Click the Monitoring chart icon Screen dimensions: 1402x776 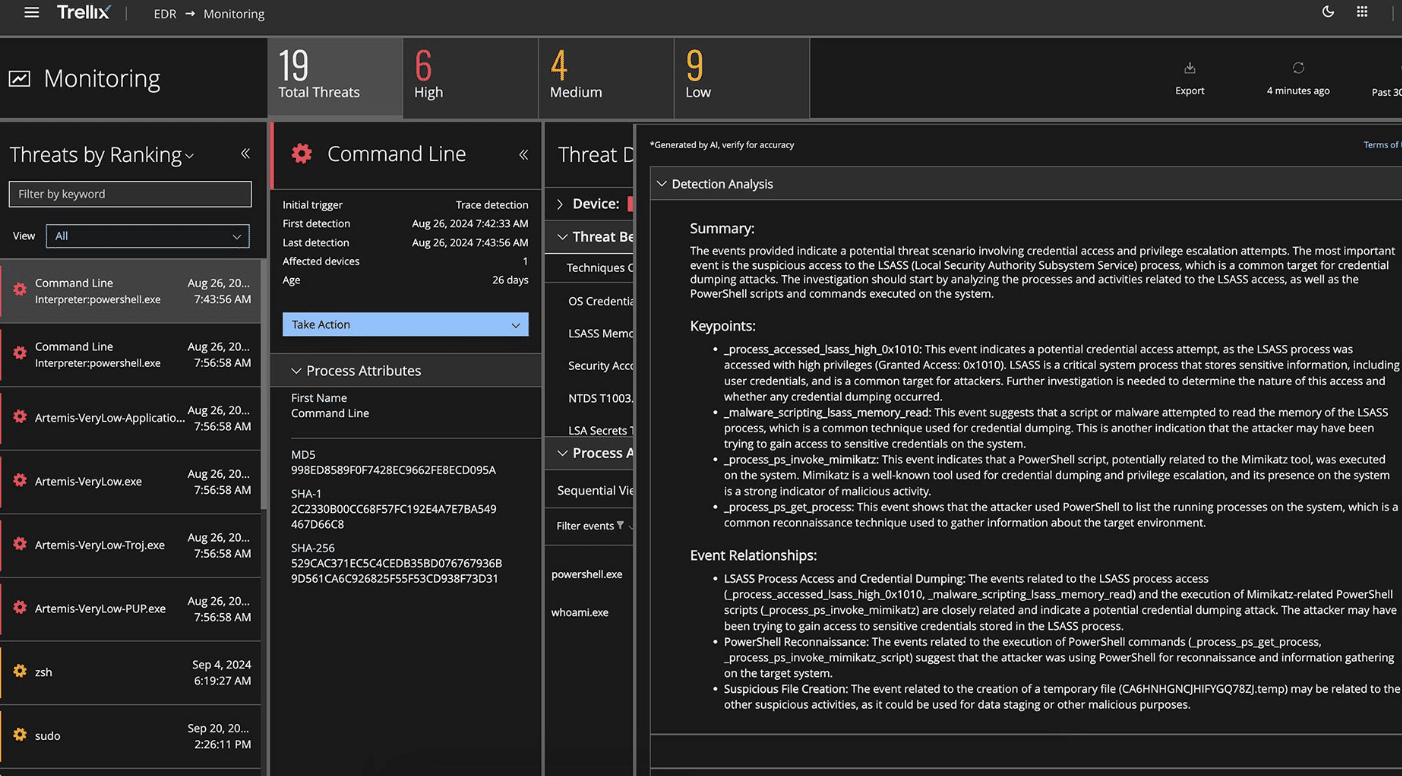(19, 79)
